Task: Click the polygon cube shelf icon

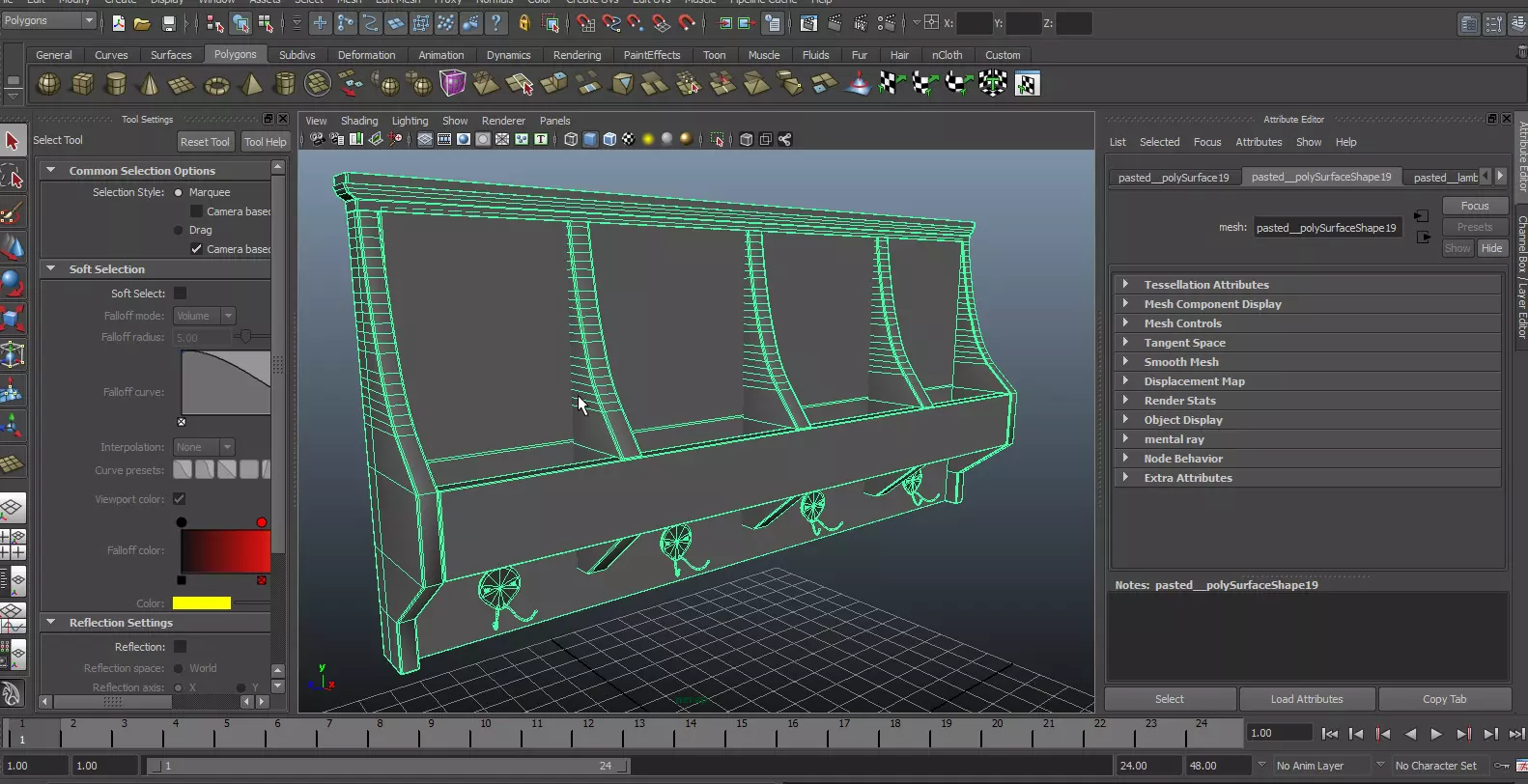Action: coord(82,85)
